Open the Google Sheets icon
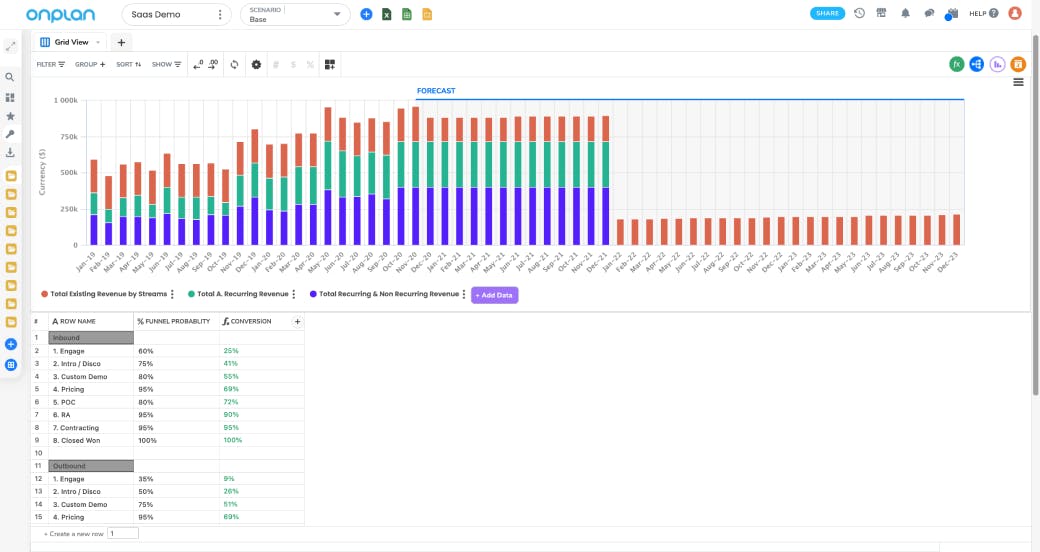The height and width of the screenshot is (552, 1040). point(407,14)
